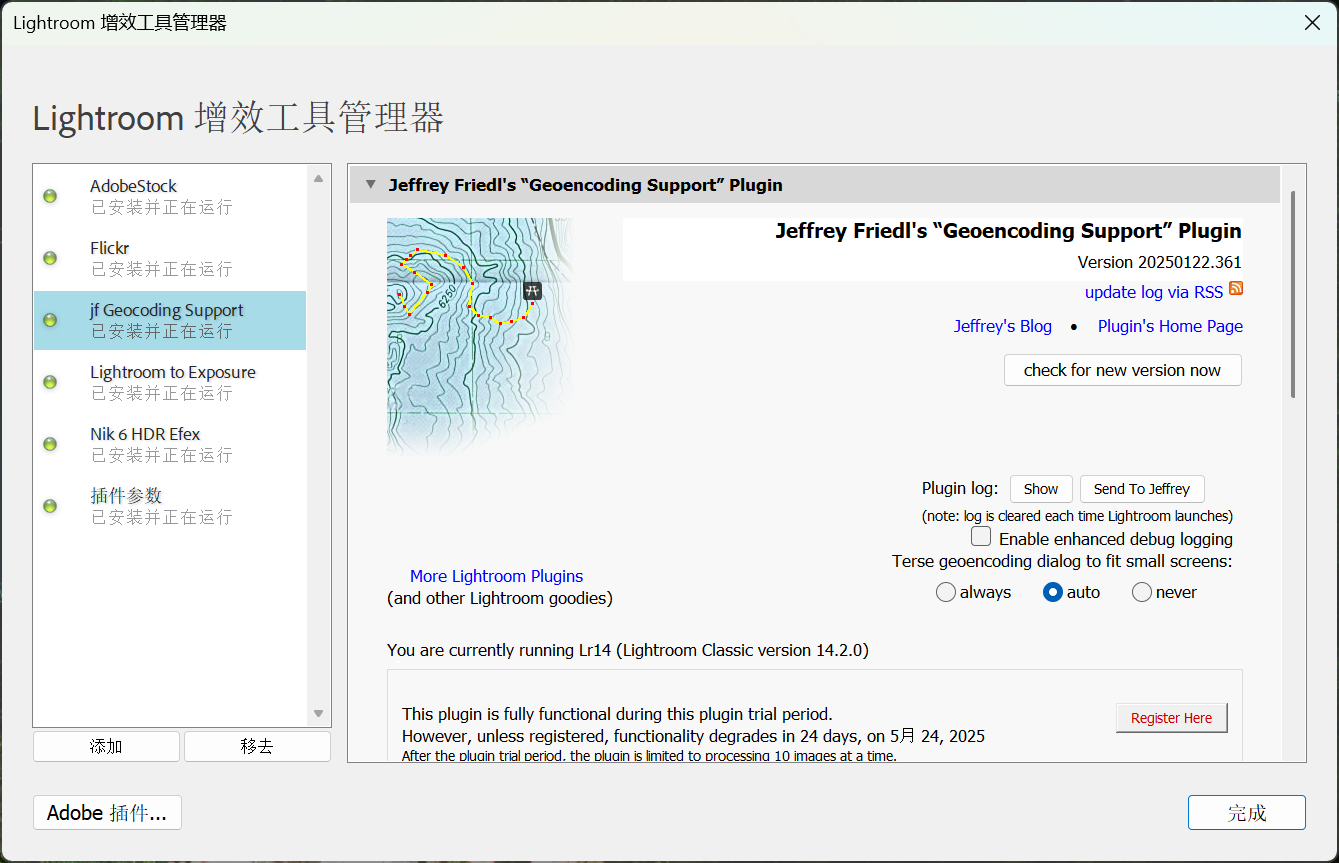Open More Lightroom Plugins link

496,576
